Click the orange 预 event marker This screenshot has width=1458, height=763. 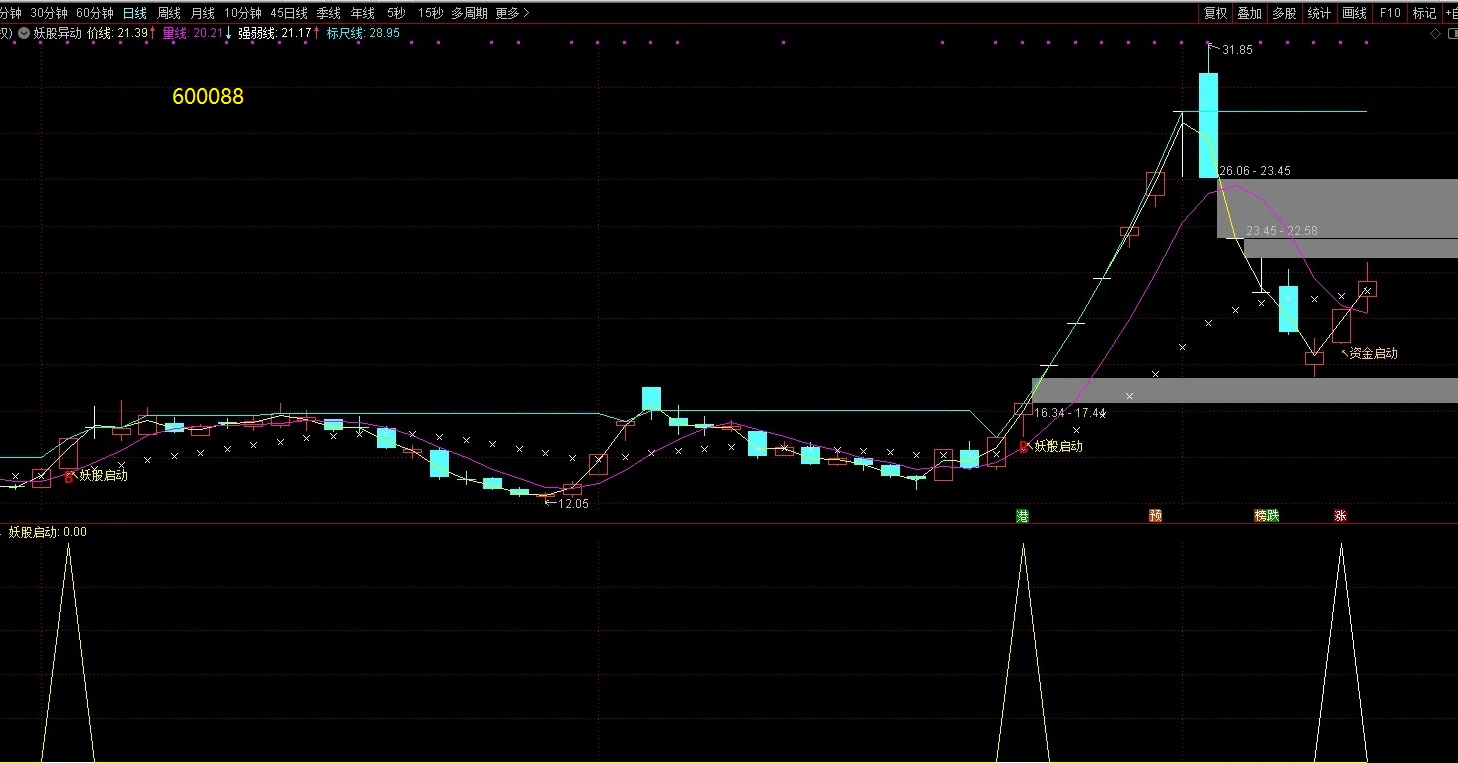[x=1155, y=516]
